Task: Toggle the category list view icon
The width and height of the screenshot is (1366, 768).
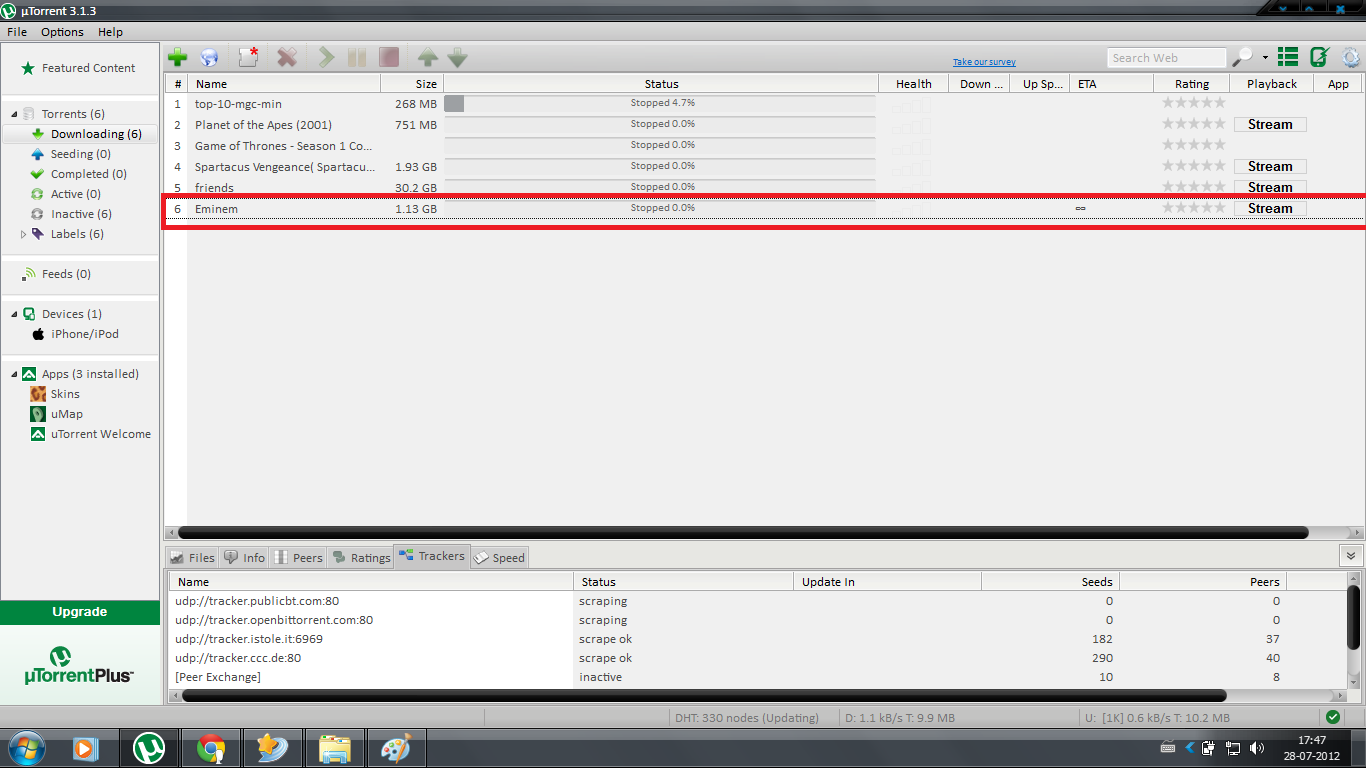Action: [1288, 58]
